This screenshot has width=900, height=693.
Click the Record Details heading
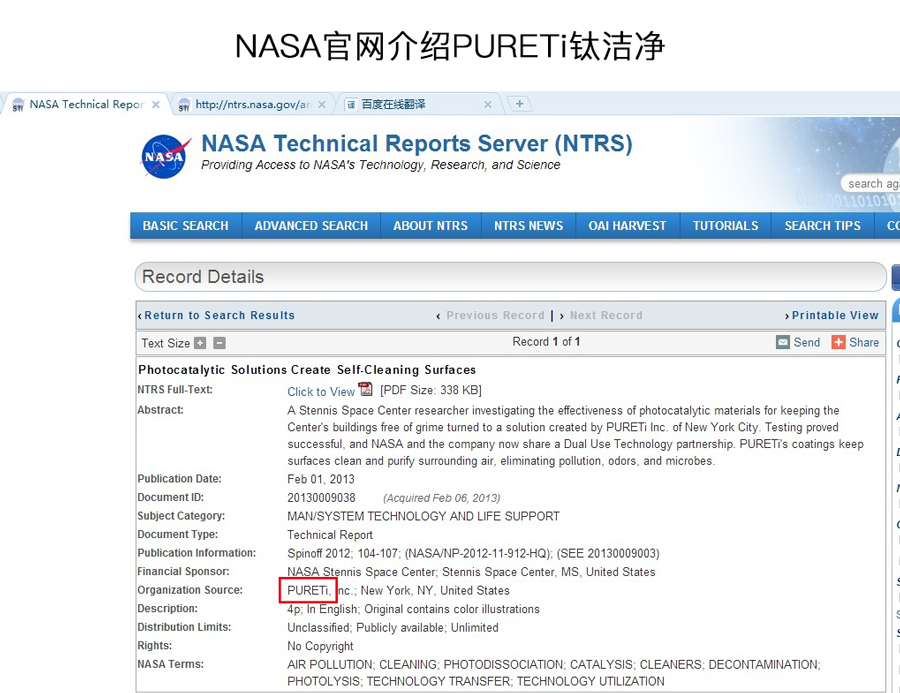[203, 277]
